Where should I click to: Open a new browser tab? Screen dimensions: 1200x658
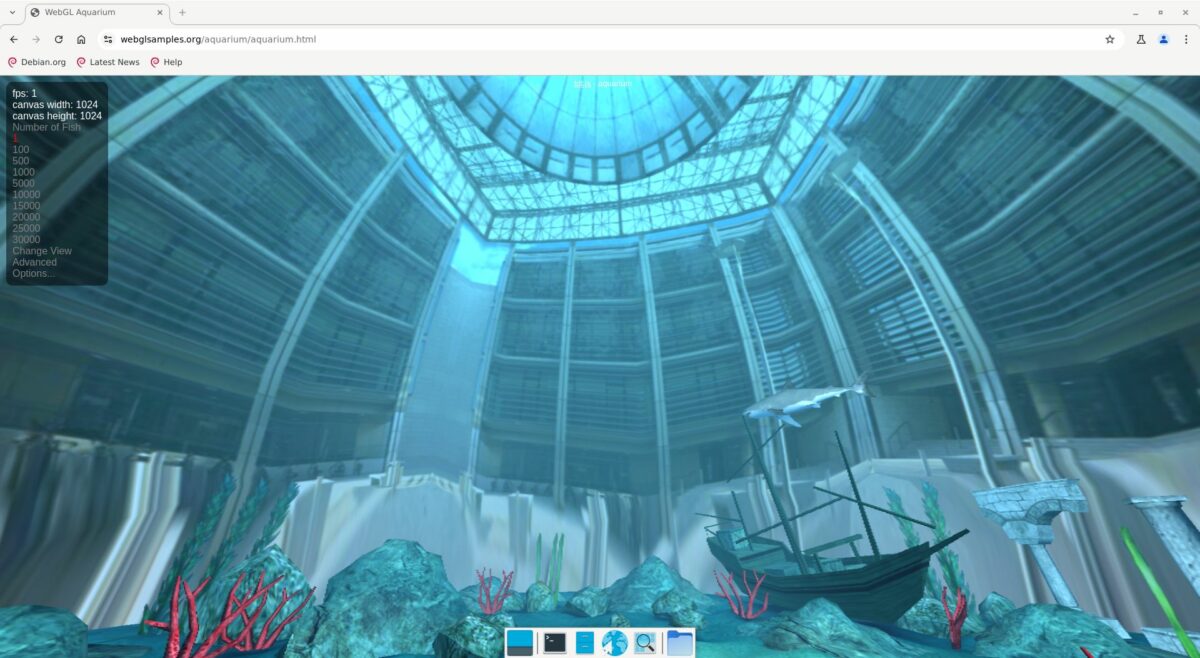182,12
